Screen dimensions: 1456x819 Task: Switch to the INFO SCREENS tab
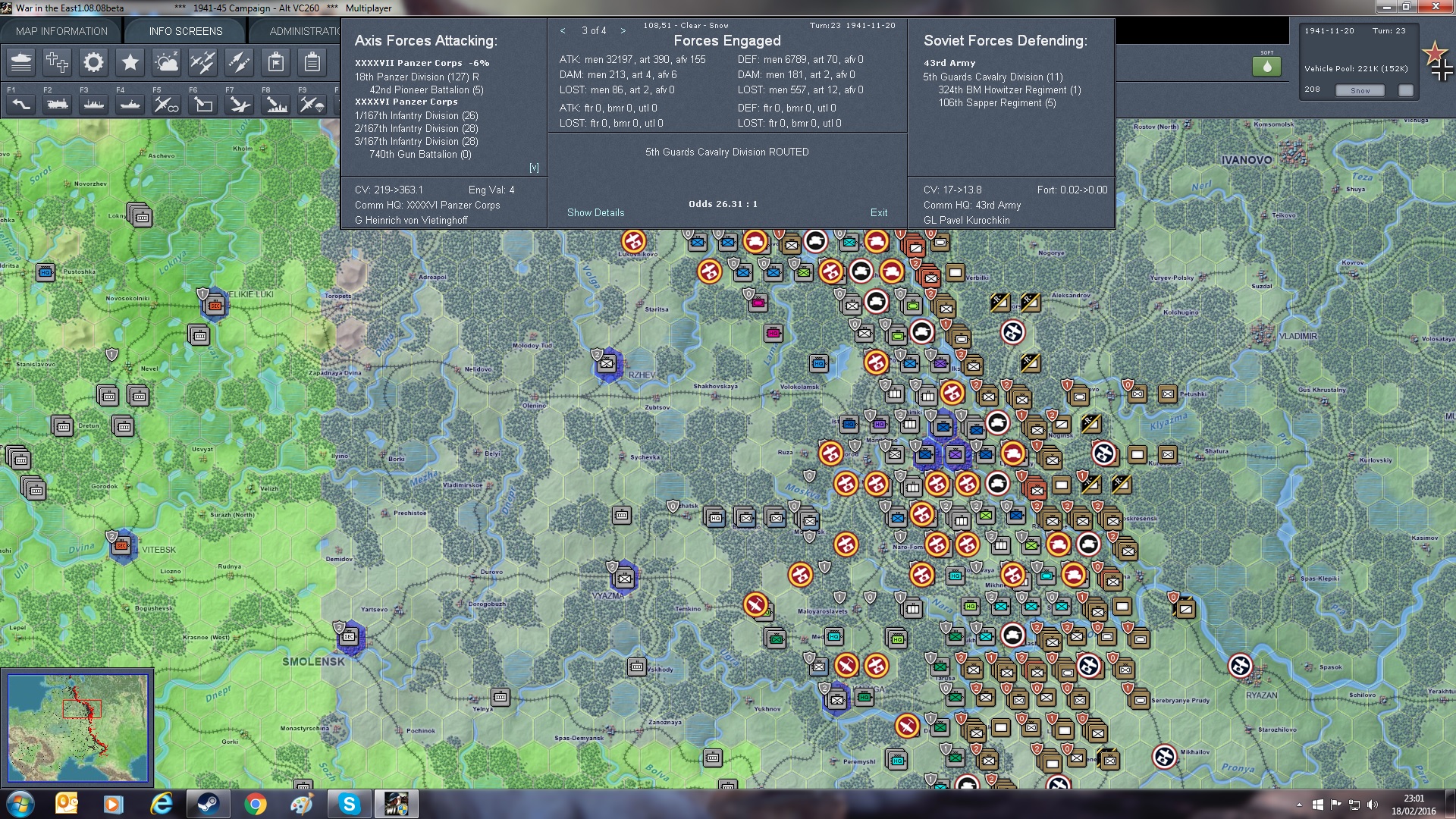(186, 31)
